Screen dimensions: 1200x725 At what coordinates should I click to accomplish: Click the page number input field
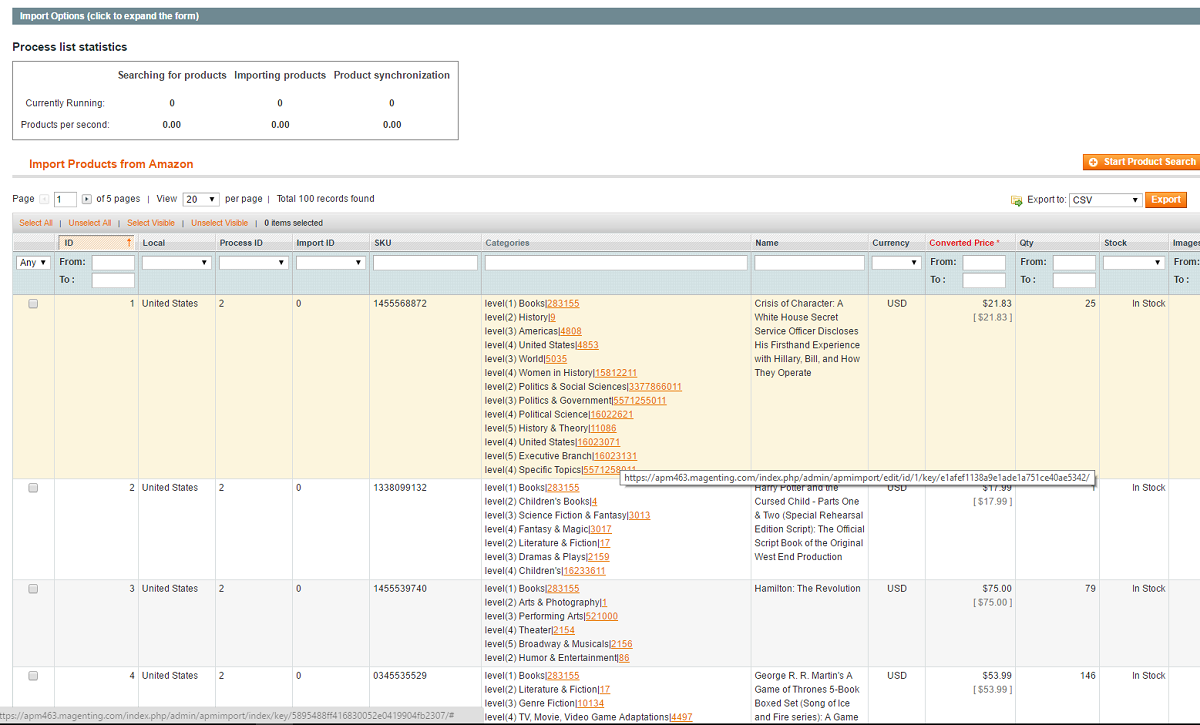coord(66,200)
